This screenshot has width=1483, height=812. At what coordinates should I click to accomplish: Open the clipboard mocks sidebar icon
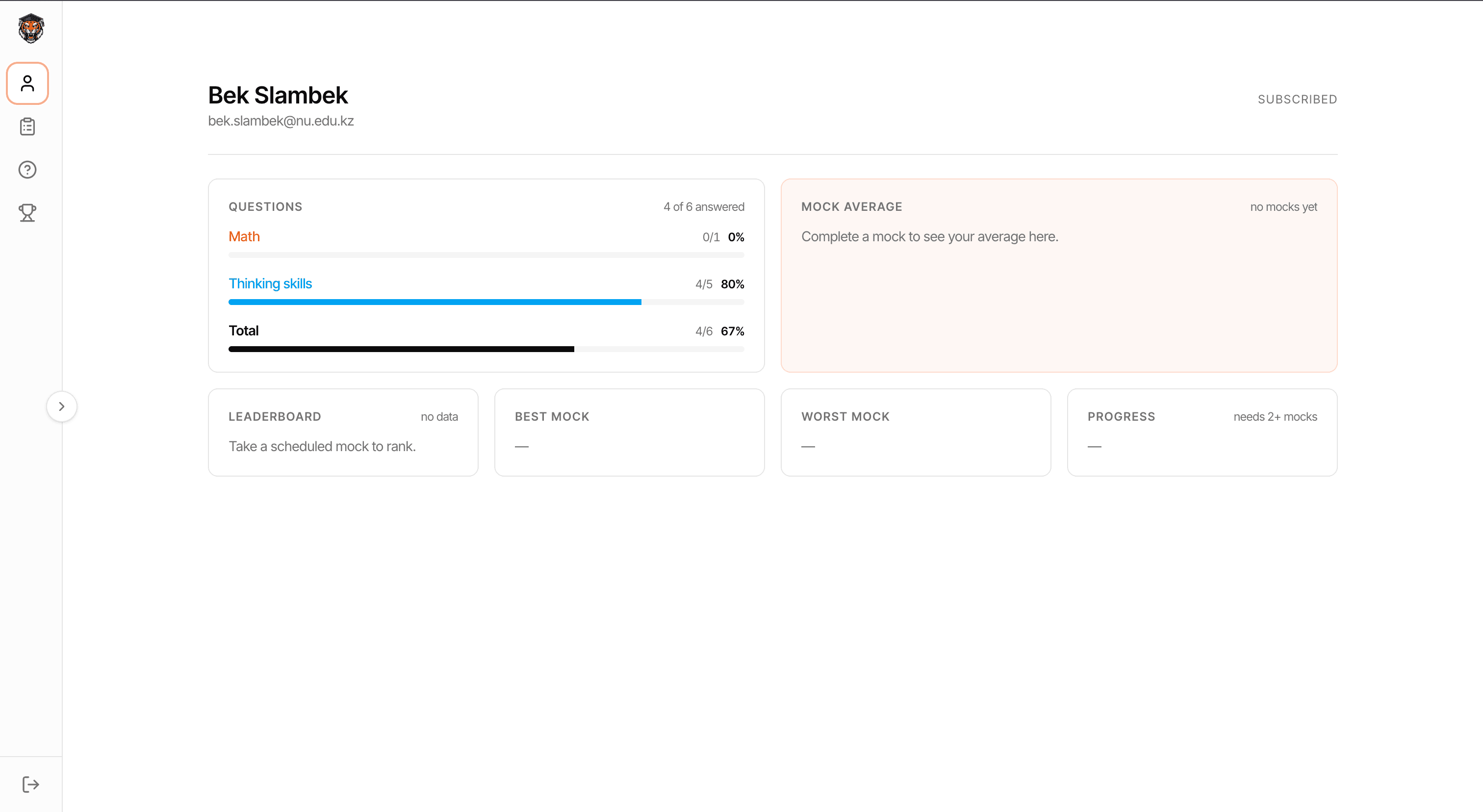[27, 127]
